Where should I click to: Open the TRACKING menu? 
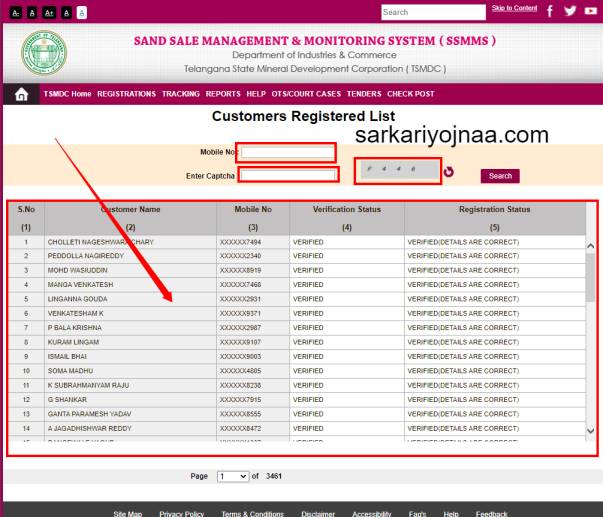[181, 94]
